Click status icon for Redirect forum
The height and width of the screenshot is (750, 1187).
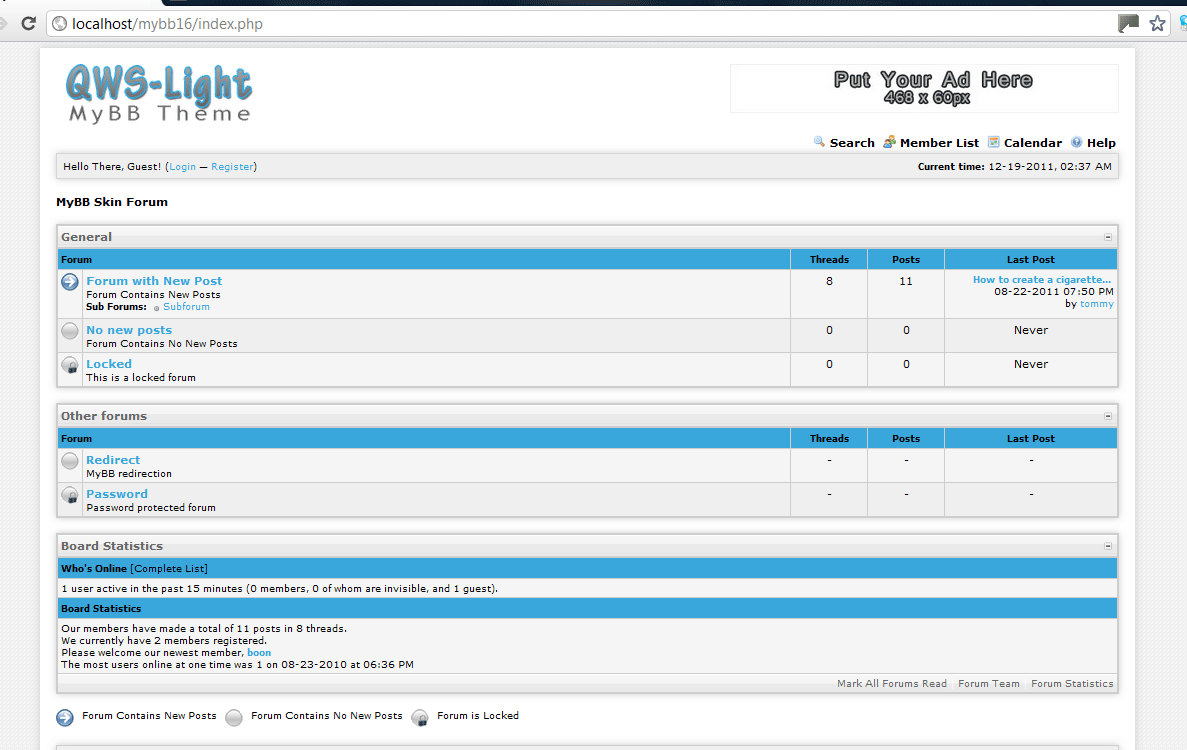tap(70, 461)
